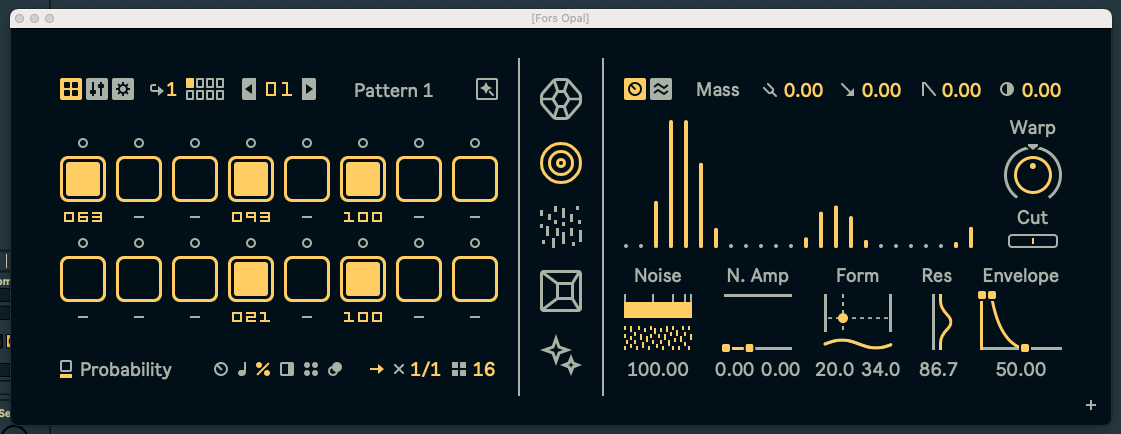Click the Mass engine label
The height and width of the screenshot is (434, 1121).
[x=718, y=90]
